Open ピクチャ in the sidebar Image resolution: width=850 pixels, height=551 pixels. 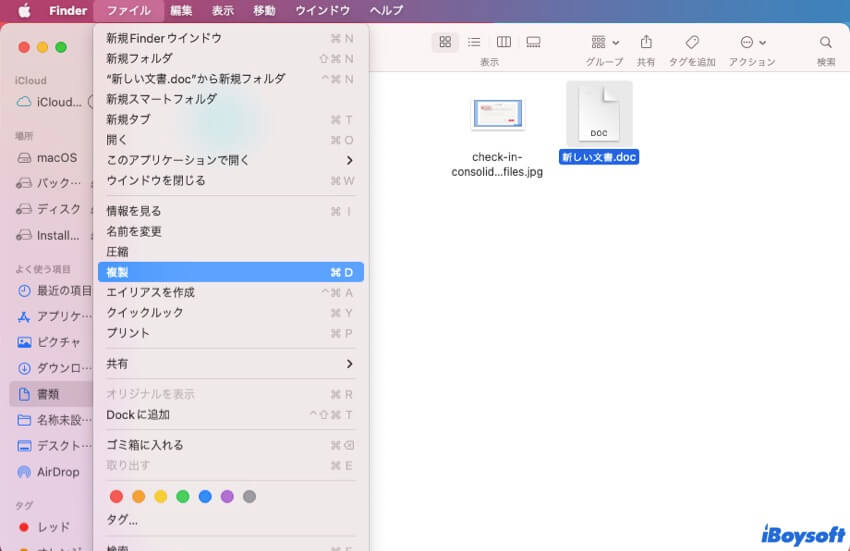point(51,342)
